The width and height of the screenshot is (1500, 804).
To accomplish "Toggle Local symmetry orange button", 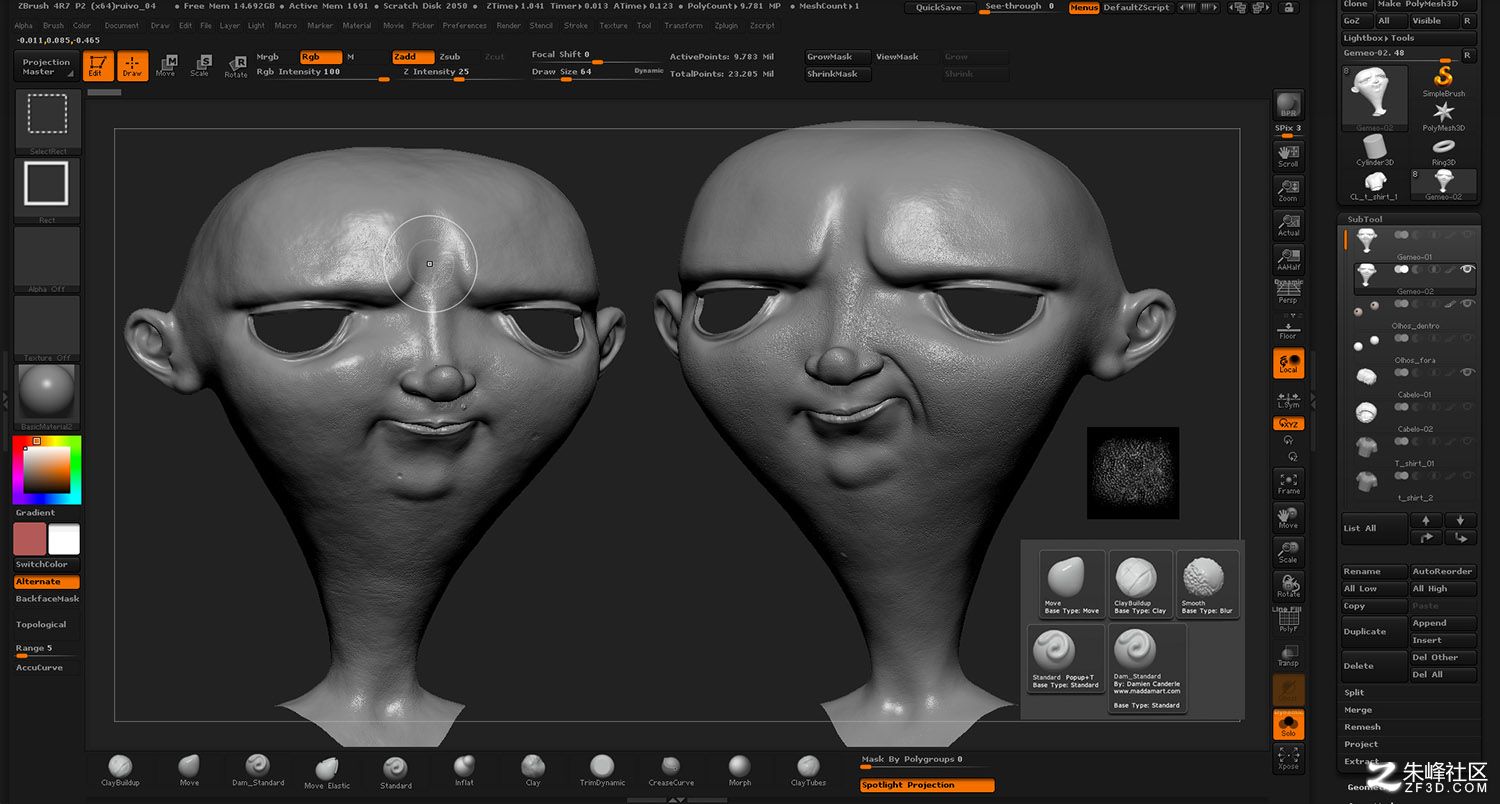I will point(1288,363).
